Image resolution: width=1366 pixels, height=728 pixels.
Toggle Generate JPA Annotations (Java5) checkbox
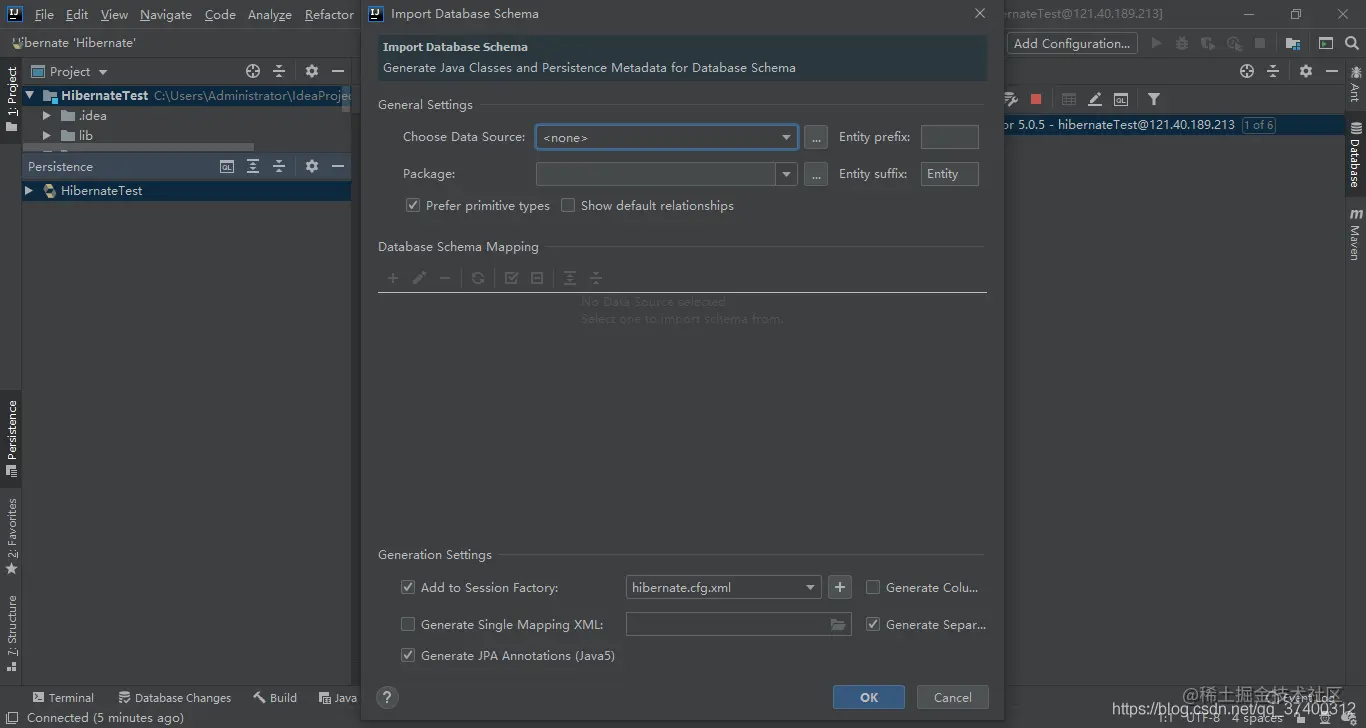pos(407,655)
